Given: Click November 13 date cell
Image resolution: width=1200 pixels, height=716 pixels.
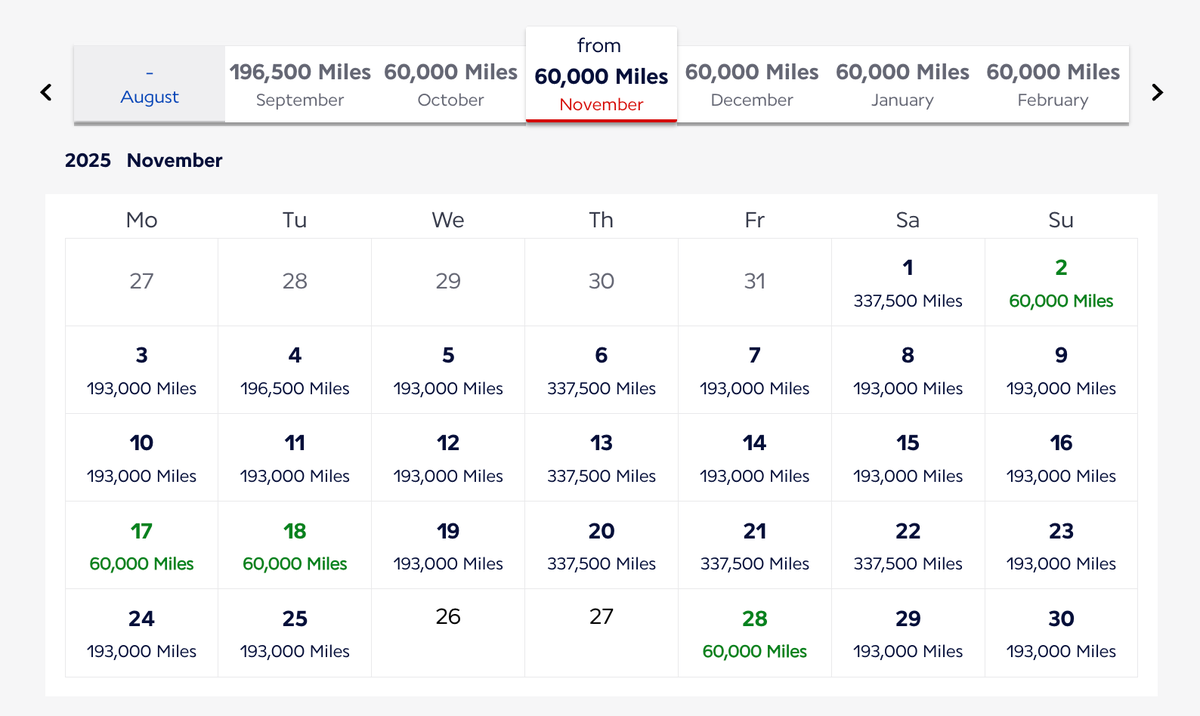Looking at the screenshot, I should point(601,458).
